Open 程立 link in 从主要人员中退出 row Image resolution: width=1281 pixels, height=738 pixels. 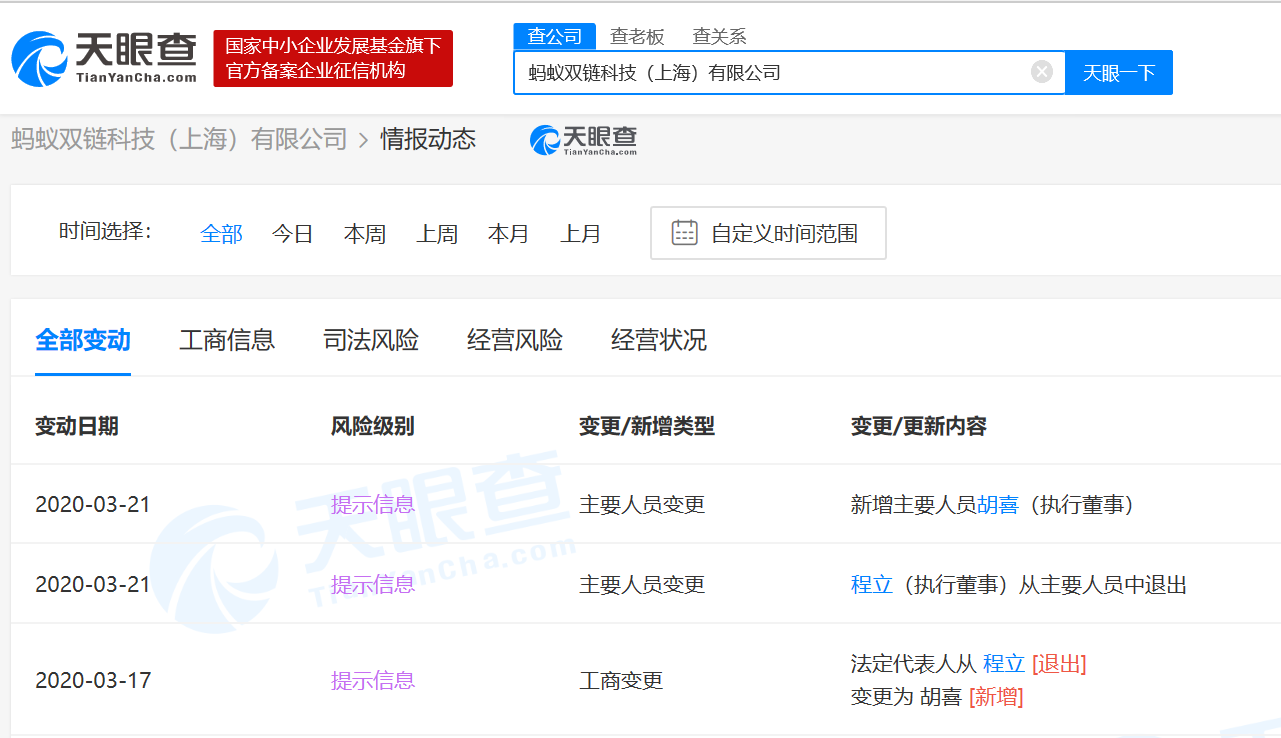[x=871, y=585]
